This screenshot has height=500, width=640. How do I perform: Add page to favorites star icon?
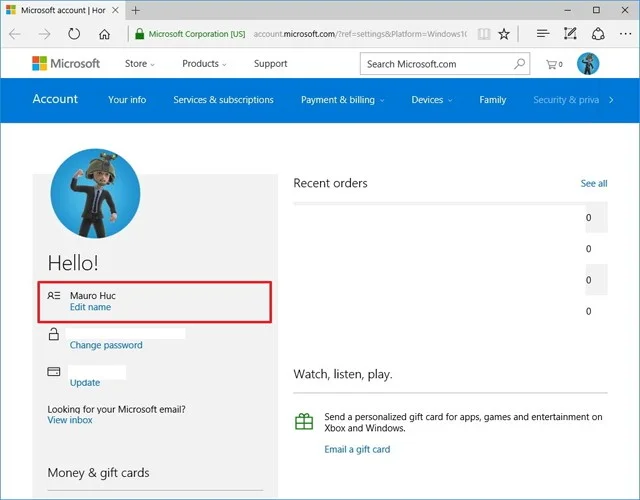tap(504, 34)
